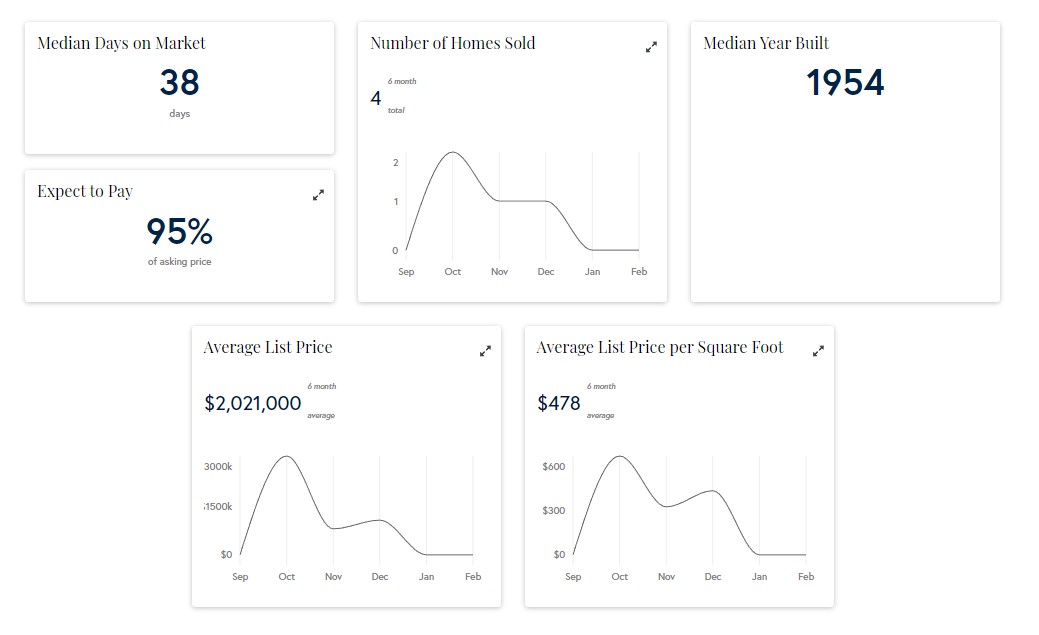
Task: Click the 38 days value
Action: coord(179,82)
